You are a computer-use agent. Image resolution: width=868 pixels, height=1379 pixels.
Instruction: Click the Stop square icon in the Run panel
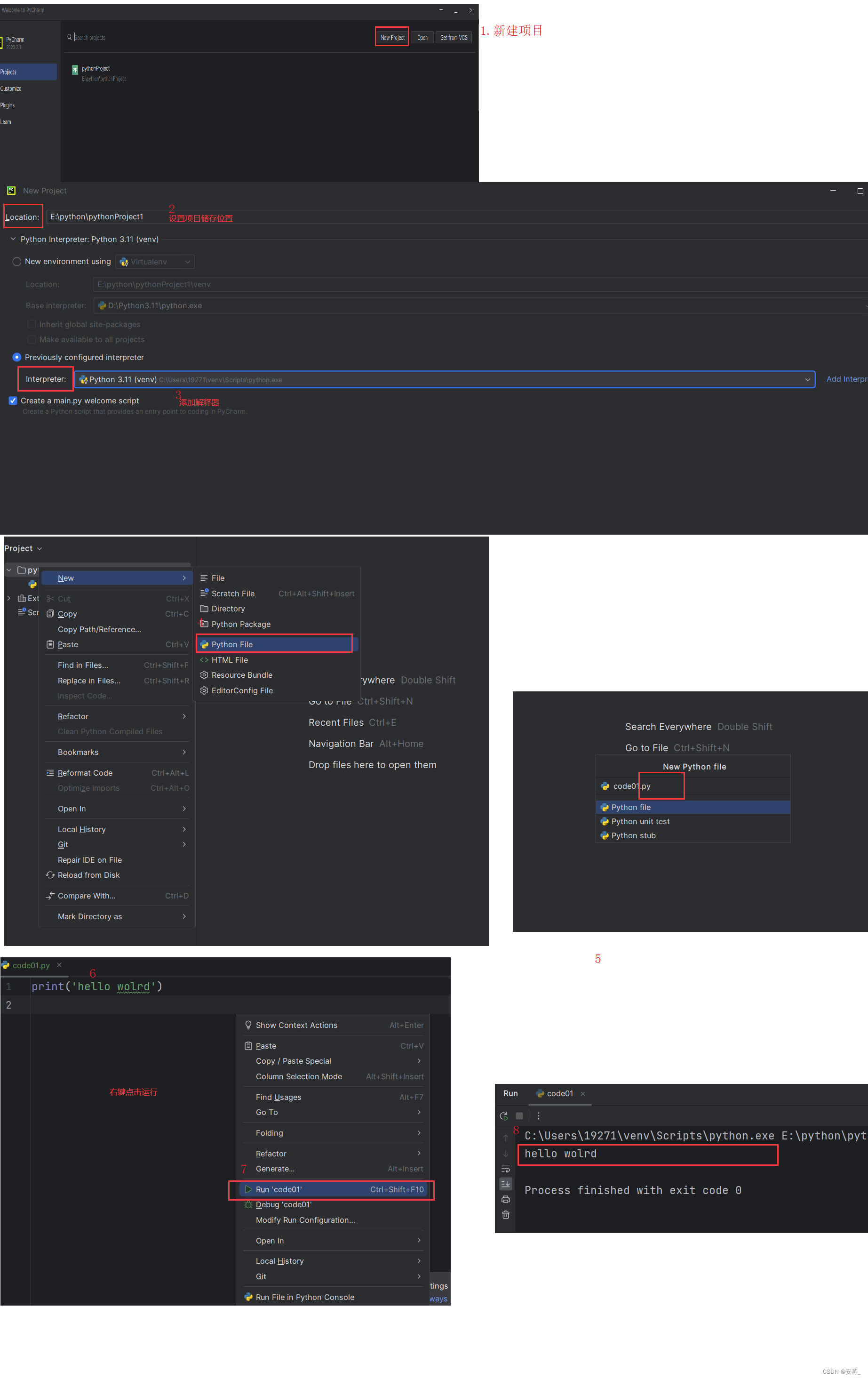[519, 1115]
